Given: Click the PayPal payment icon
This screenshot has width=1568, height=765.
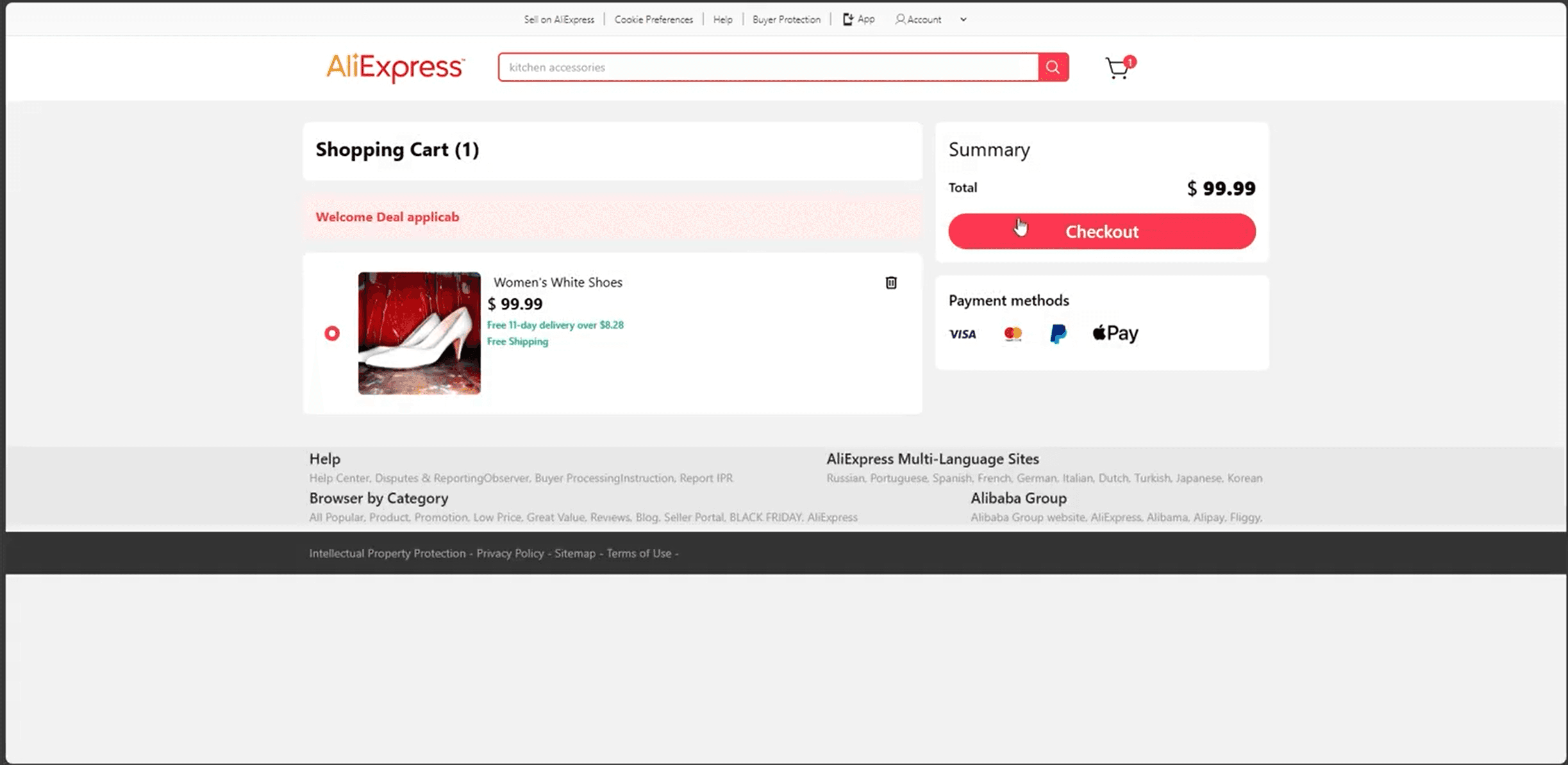Looking at the screenshot, I should (1058, 334).
